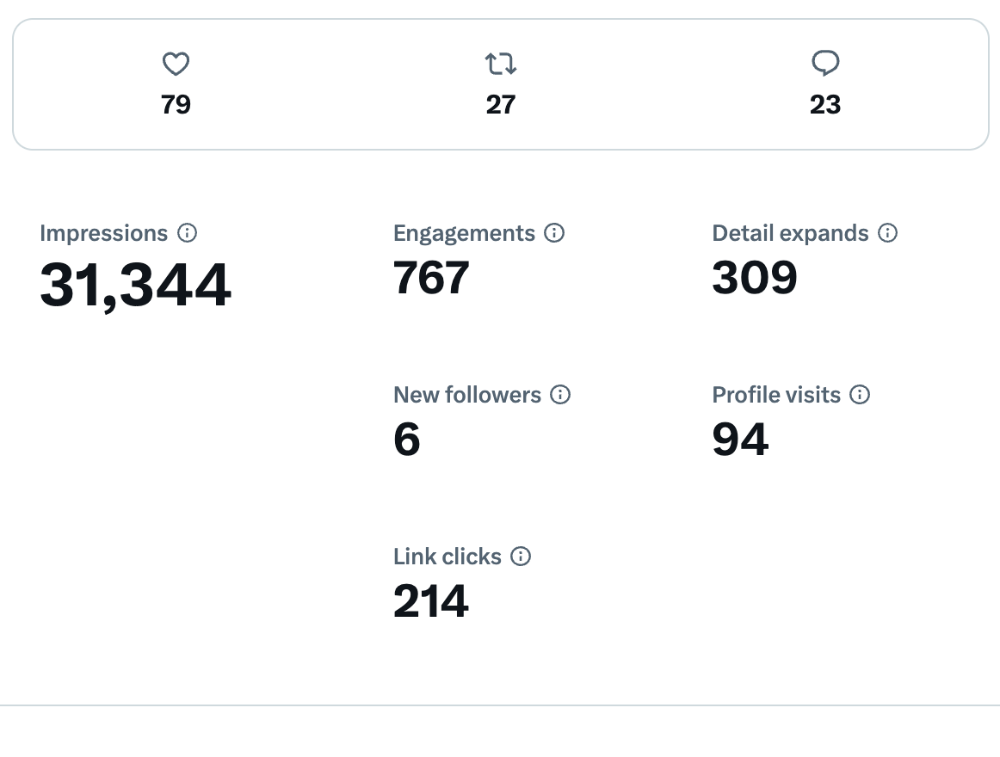Select the 79 likes count
Image resolution: width=1000 pixels, height=757 pixels.
(176, 105)
